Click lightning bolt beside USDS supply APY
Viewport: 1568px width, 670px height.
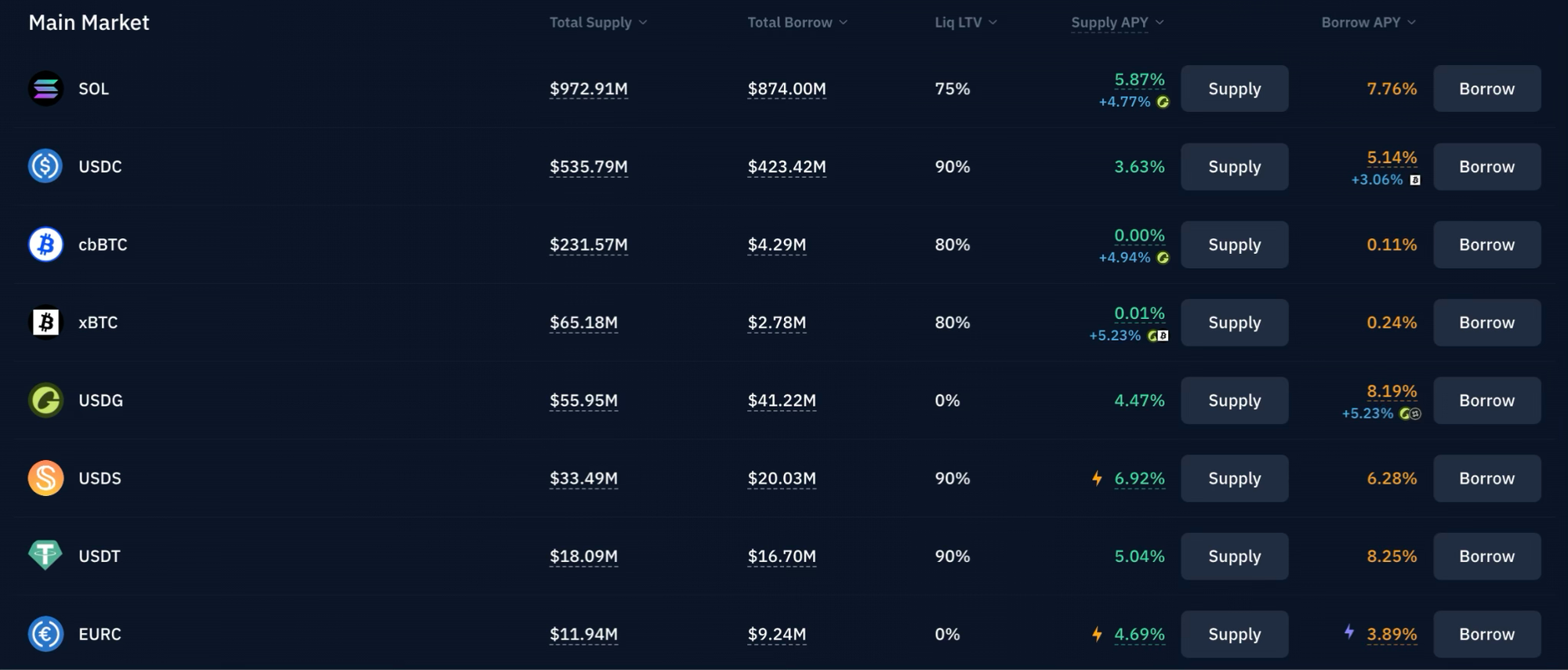1097,478
